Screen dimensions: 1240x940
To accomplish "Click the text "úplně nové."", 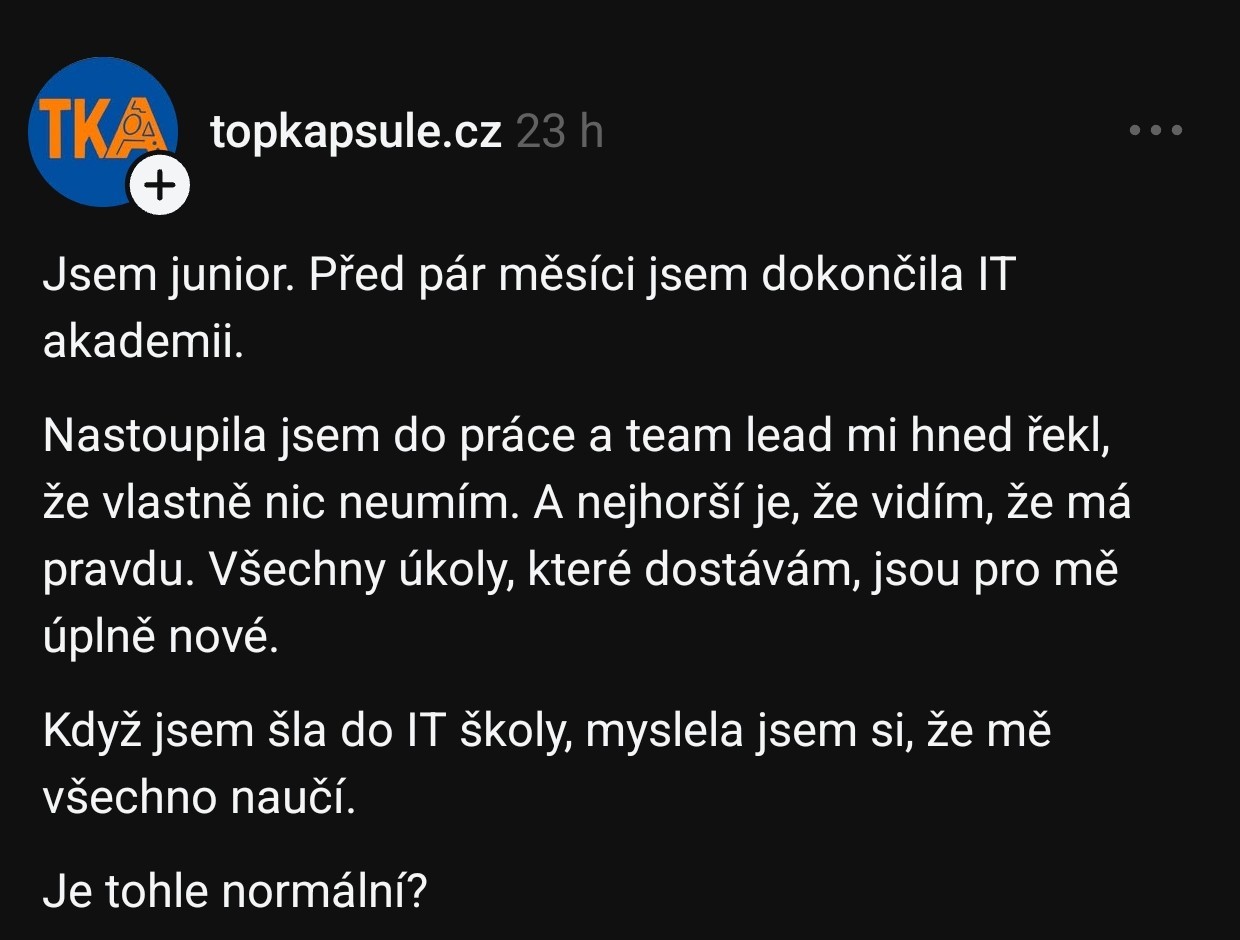I will (x=159, y=637).
